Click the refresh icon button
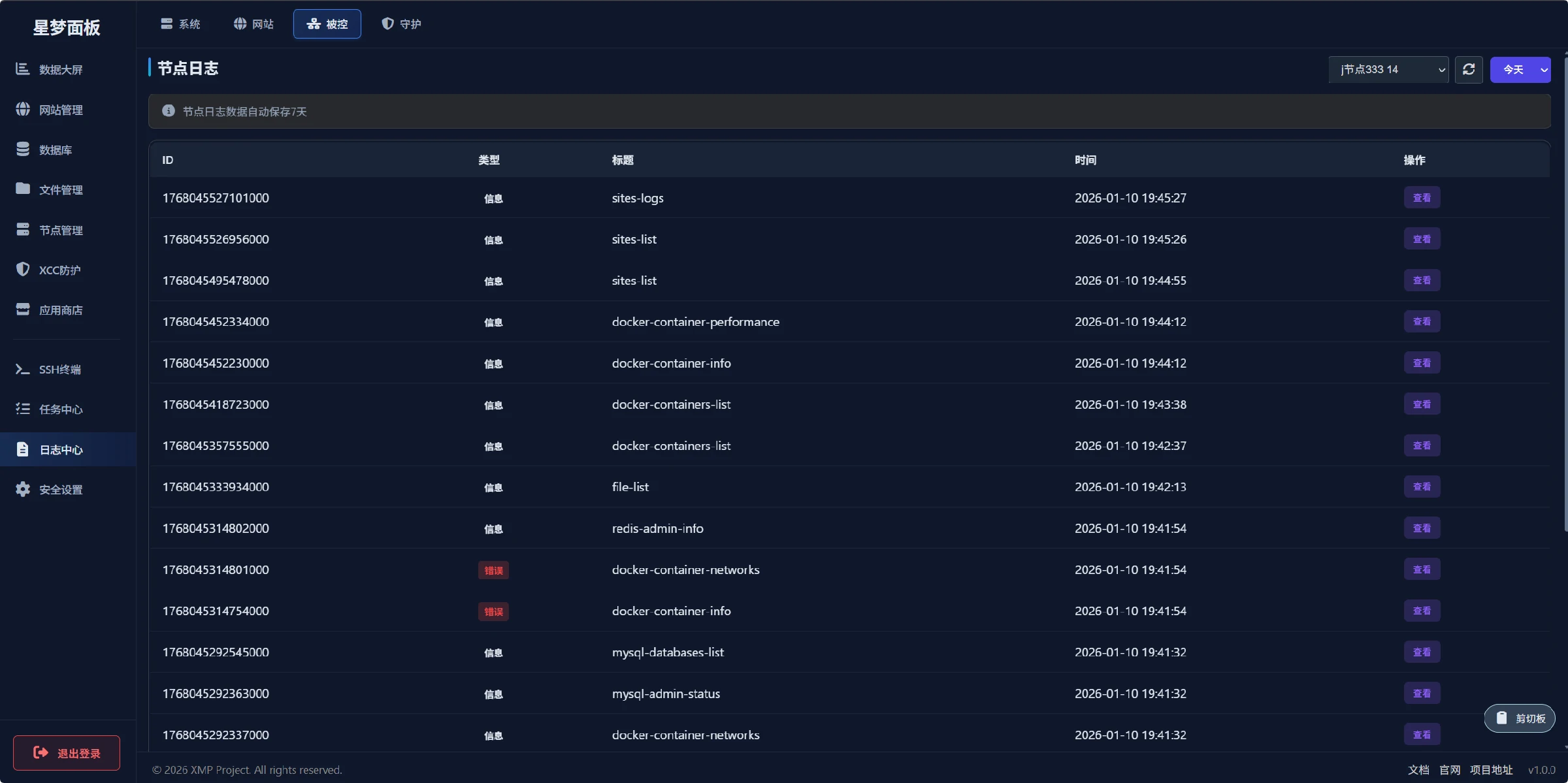The image size is (1568, 783). 1469,69
